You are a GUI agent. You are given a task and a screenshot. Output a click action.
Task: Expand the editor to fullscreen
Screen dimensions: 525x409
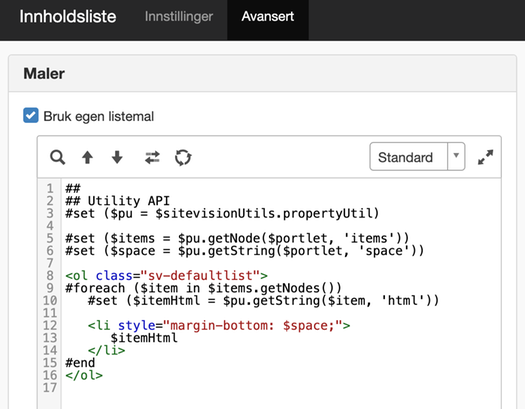(485, 157)
